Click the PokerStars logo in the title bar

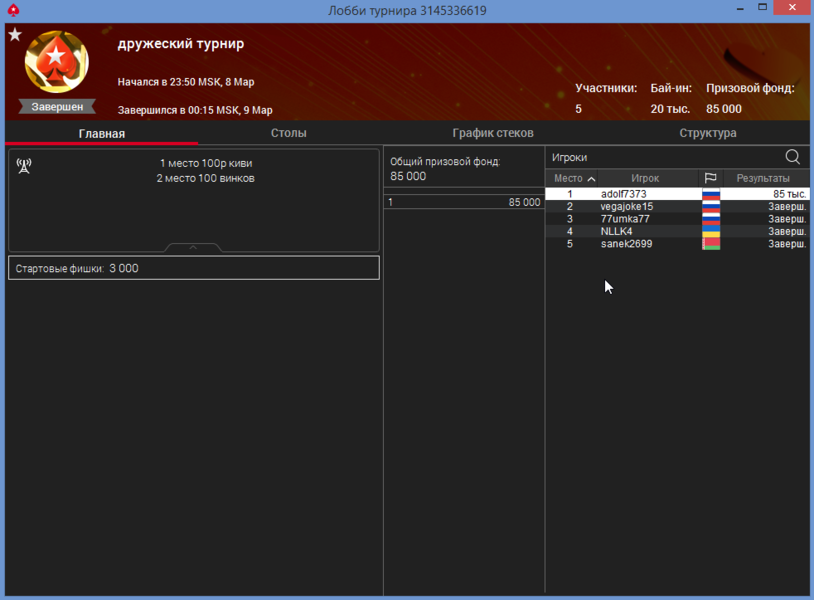click(13, 10)
